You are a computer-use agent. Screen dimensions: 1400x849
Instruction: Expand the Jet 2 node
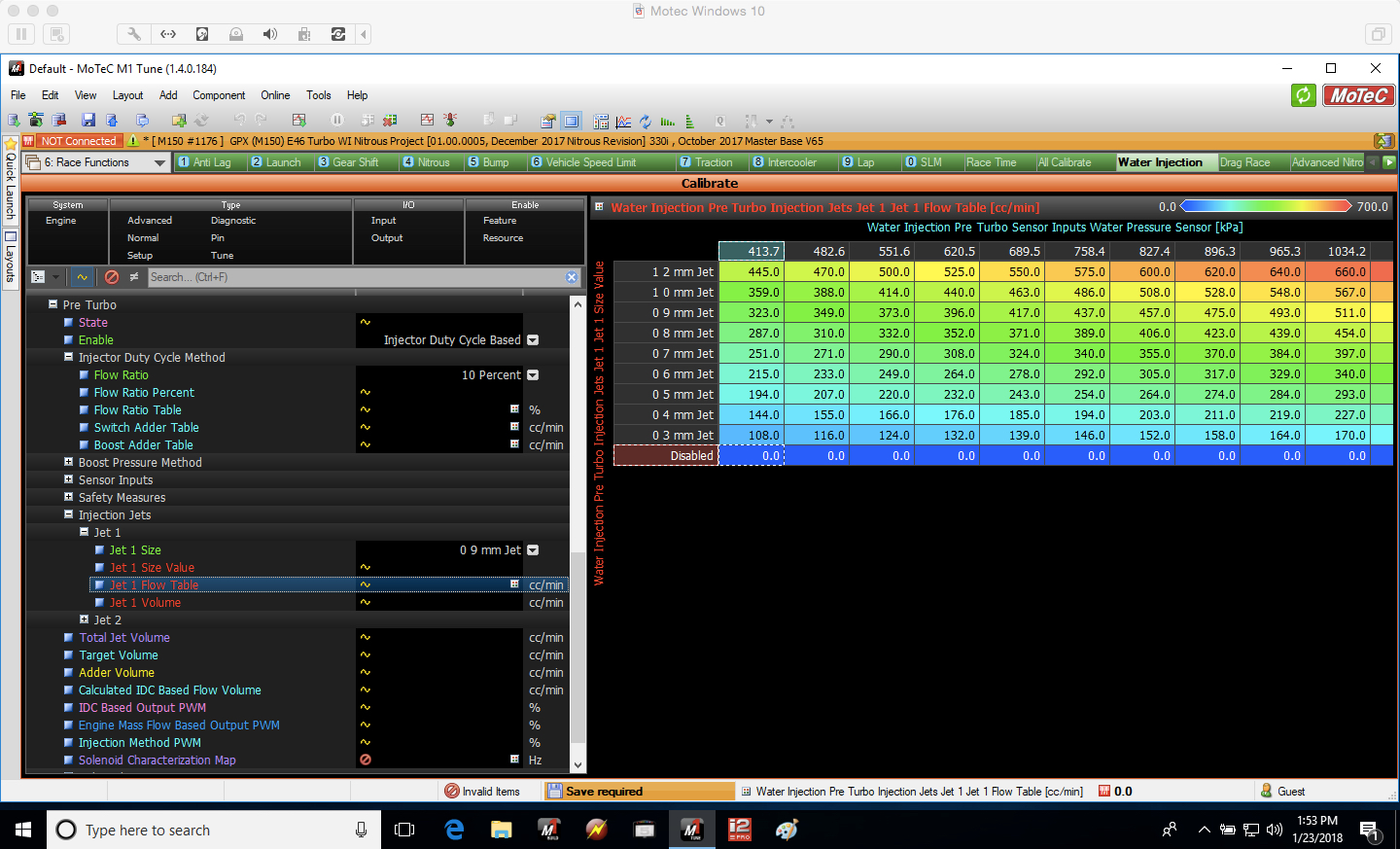(x=85, y=619)
